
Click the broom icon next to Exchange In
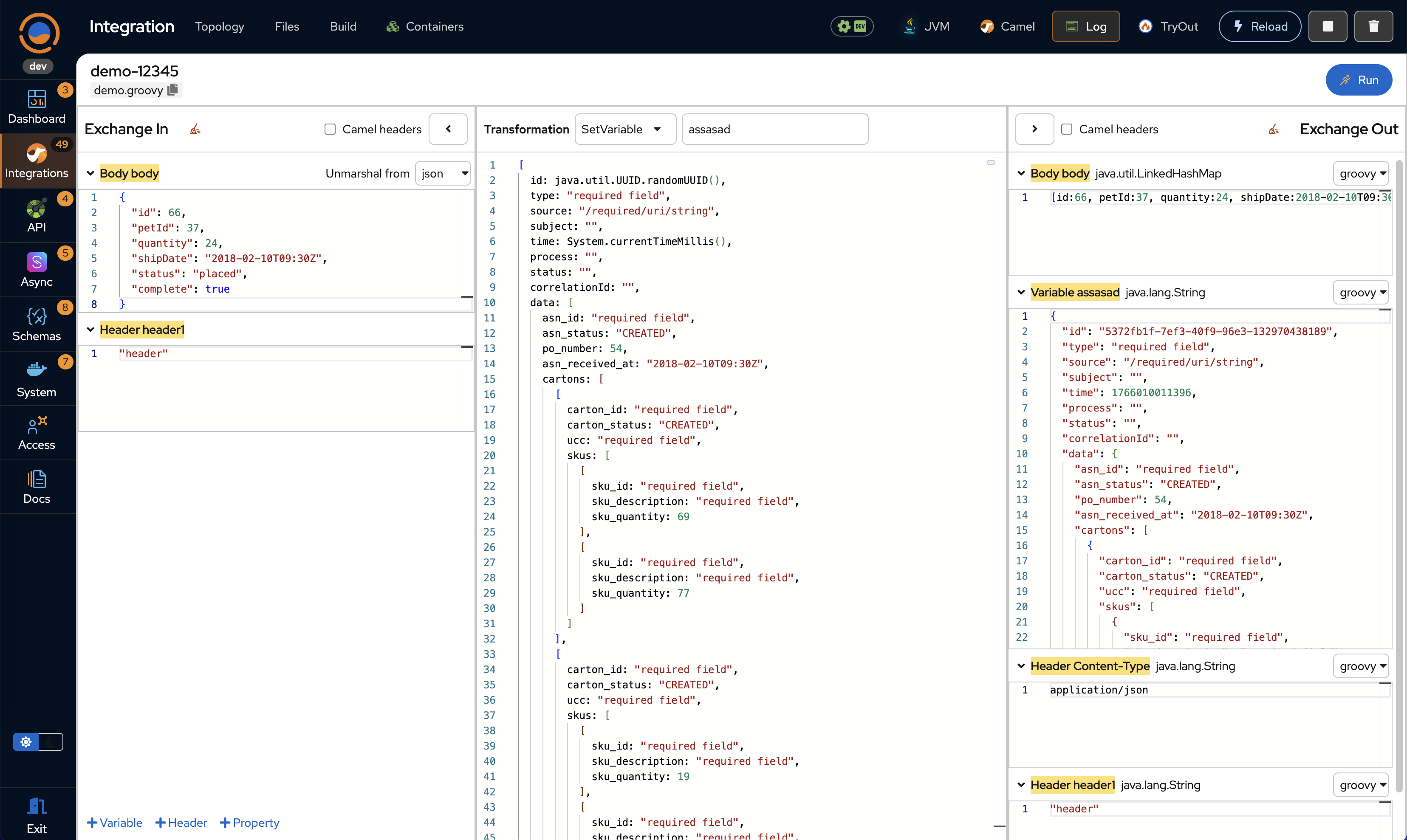point(195,129)
